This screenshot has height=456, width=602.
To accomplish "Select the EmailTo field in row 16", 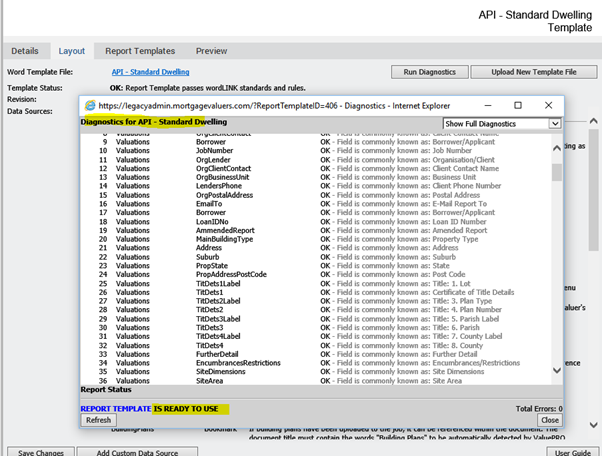I will point(209,204).
